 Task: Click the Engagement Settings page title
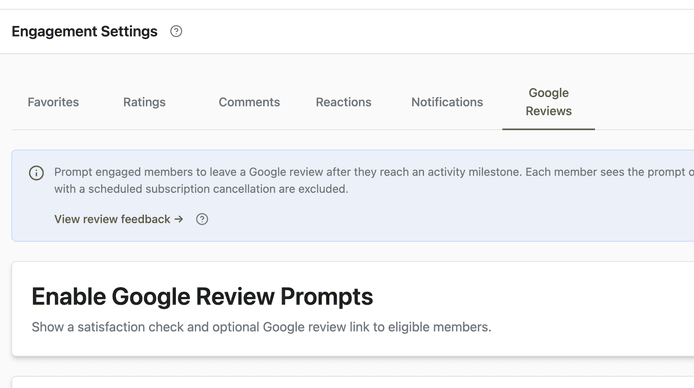[x=85, y=31]
